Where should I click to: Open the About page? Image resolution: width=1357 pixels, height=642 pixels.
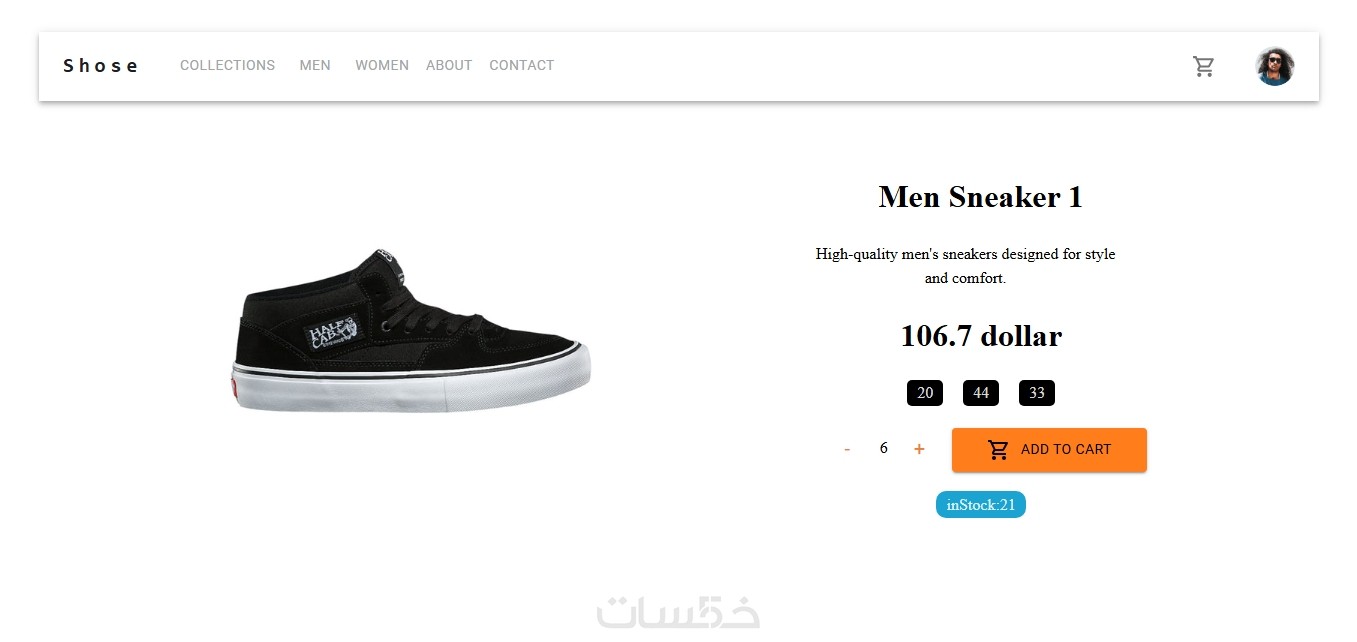449,66
